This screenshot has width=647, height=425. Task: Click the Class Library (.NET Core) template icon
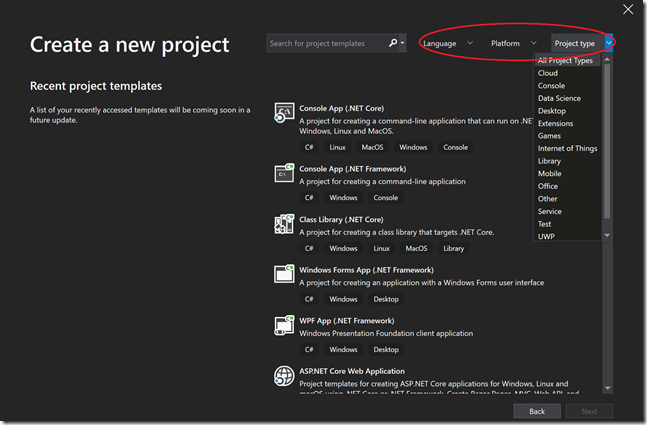pyautogui.click(x=284, y=224)
